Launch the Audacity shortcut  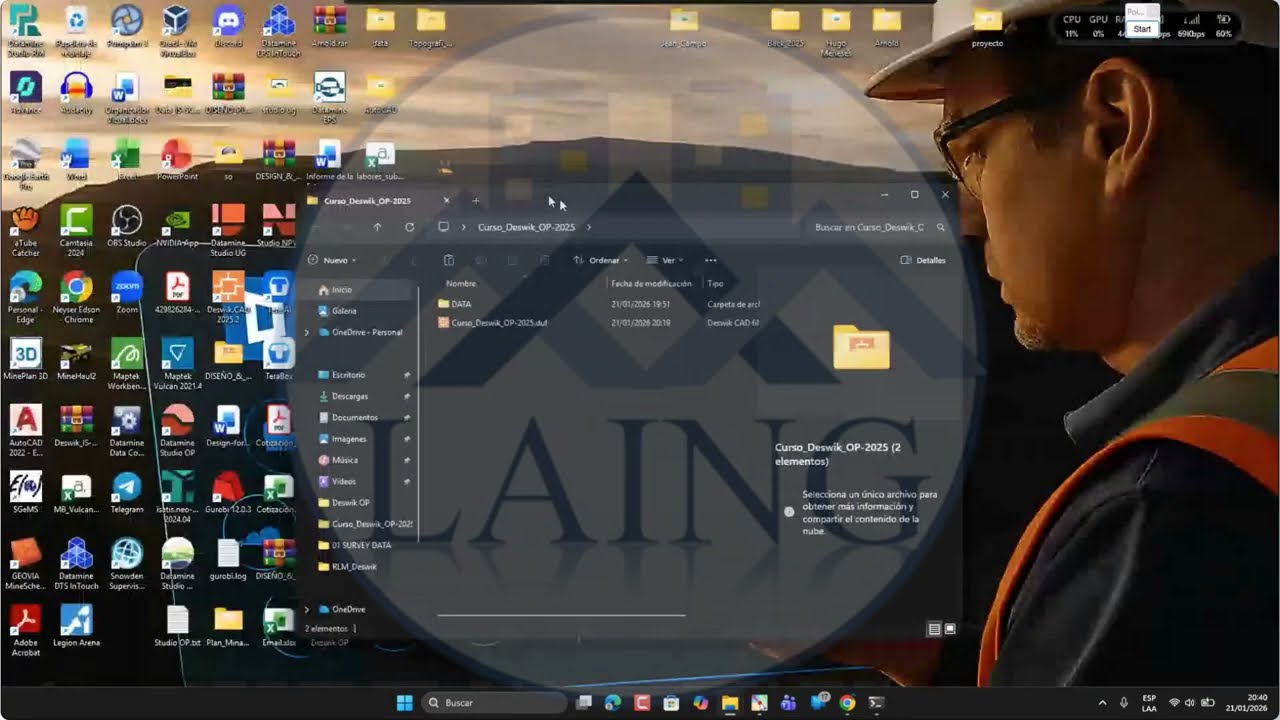(76, 94)
